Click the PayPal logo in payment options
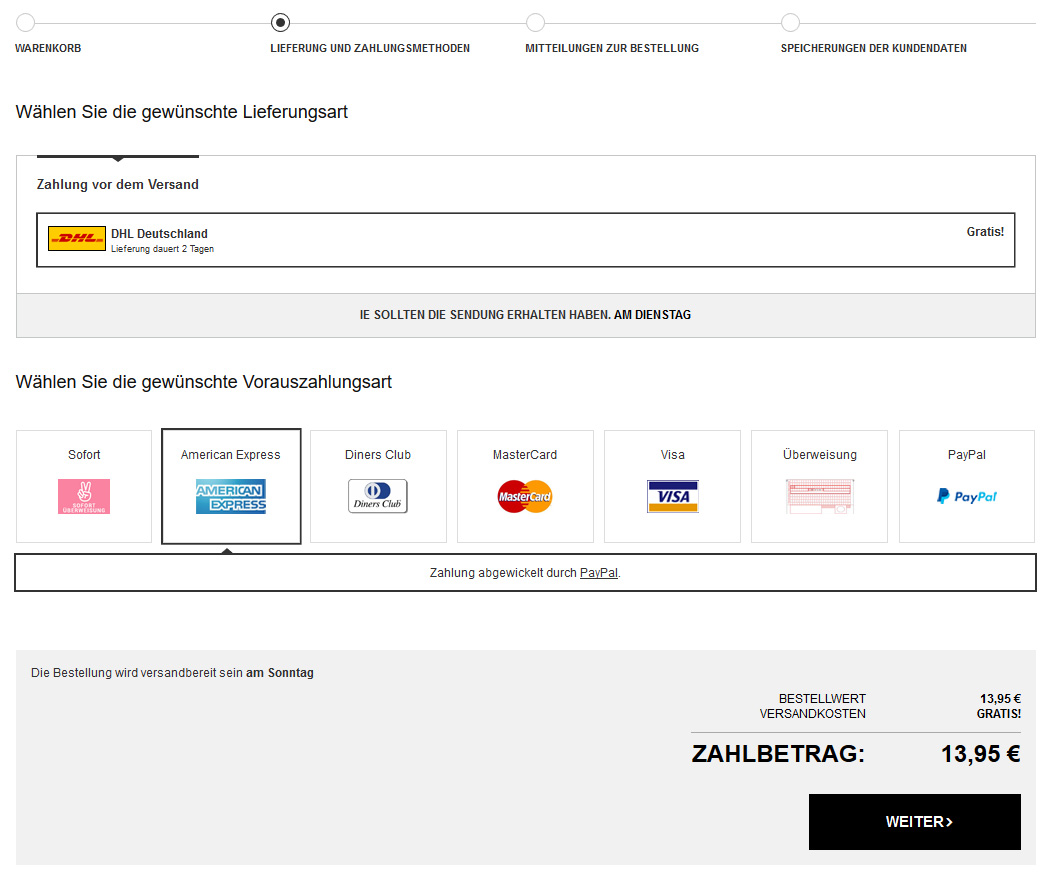 tap(967, 496)
